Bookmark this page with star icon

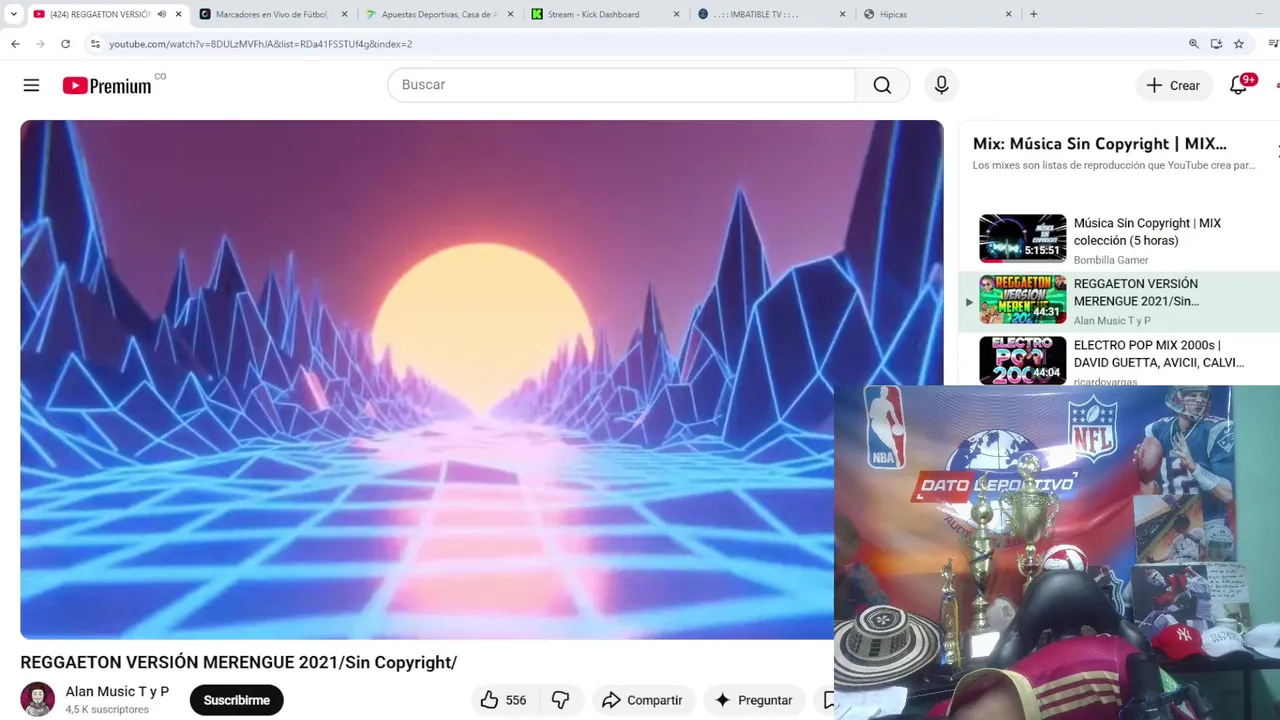[x=1239, y=44]
